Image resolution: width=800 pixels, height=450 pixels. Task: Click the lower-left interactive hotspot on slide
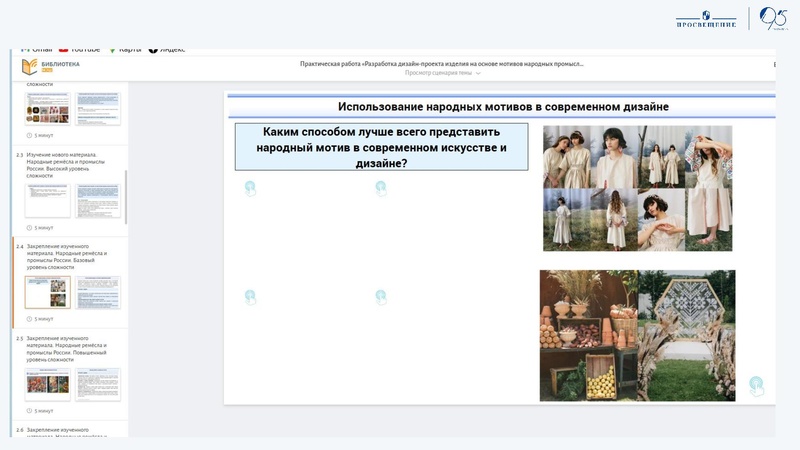(250, 297)
